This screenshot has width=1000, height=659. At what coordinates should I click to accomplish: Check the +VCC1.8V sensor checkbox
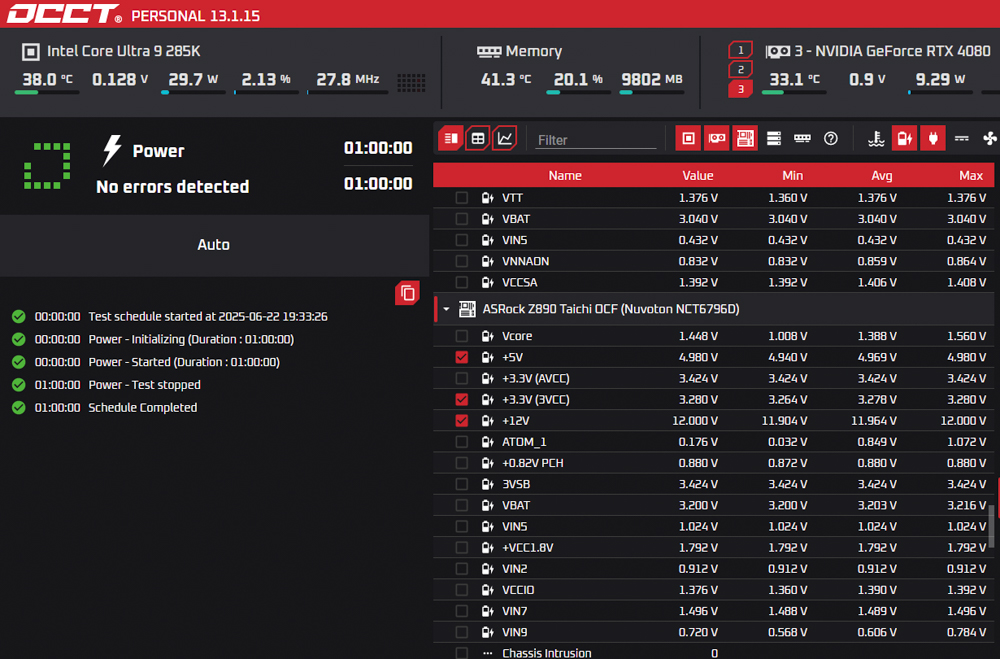(462, 547)
